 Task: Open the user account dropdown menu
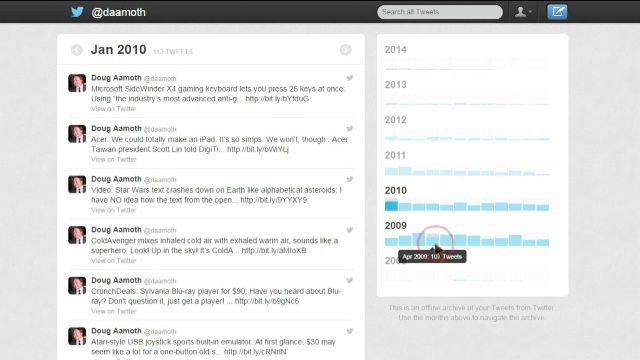tap(523, 12)
